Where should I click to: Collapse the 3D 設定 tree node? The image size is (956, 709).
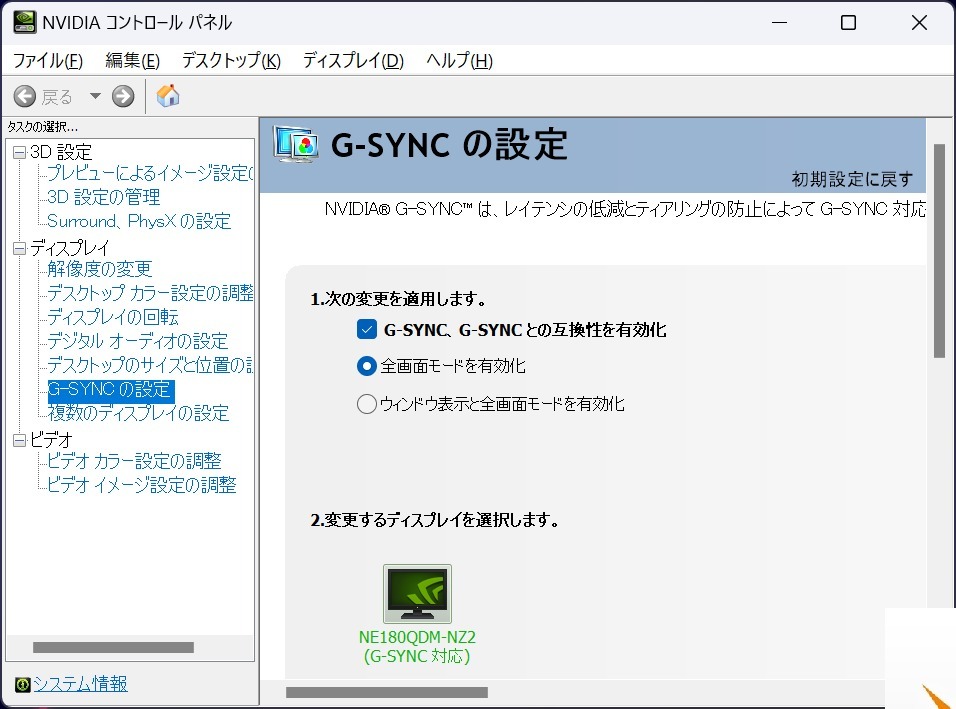click(20, 152)
